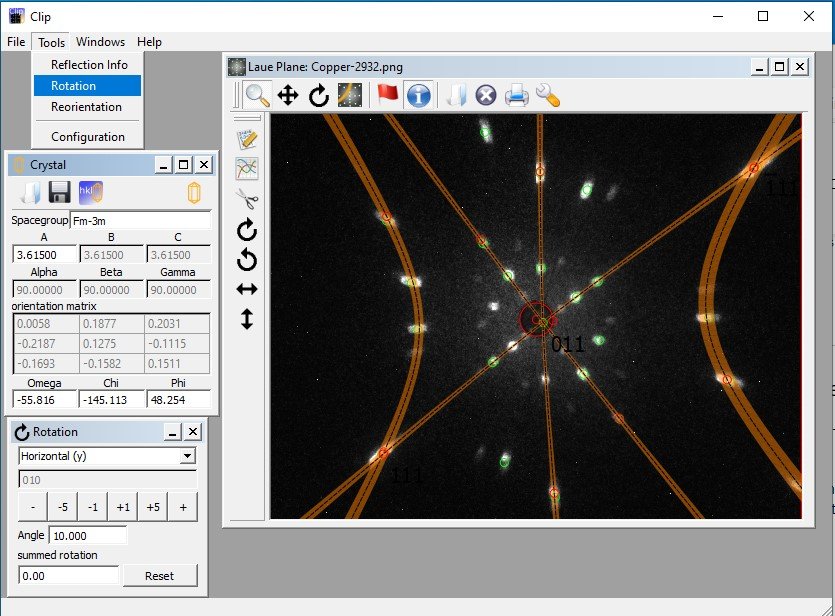Screen dimensions: 835x616
Task: Click the red flag marker icon
Action: 387,95
